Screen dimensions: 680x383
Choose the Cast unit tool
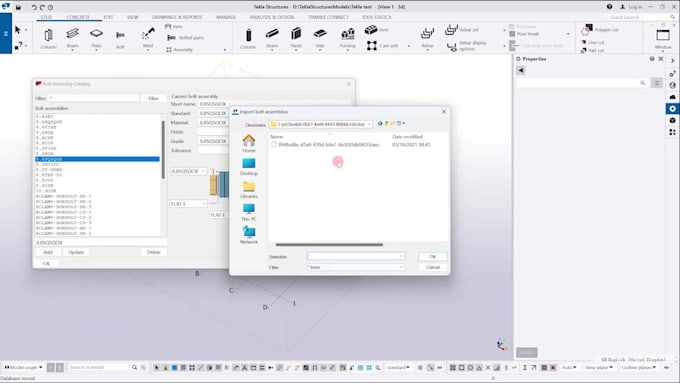(382, 46)
